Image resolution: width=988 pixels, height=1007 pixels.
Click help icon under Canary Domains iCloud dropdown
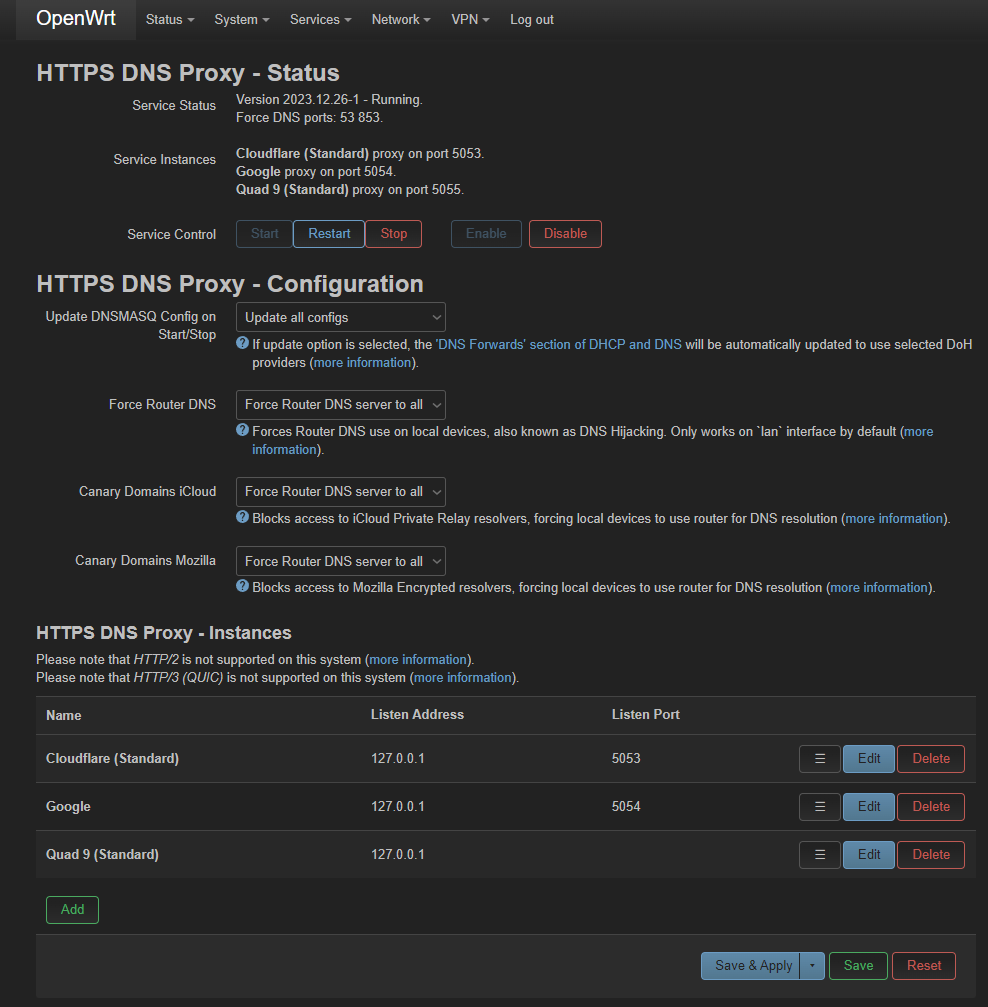point(242,516)
